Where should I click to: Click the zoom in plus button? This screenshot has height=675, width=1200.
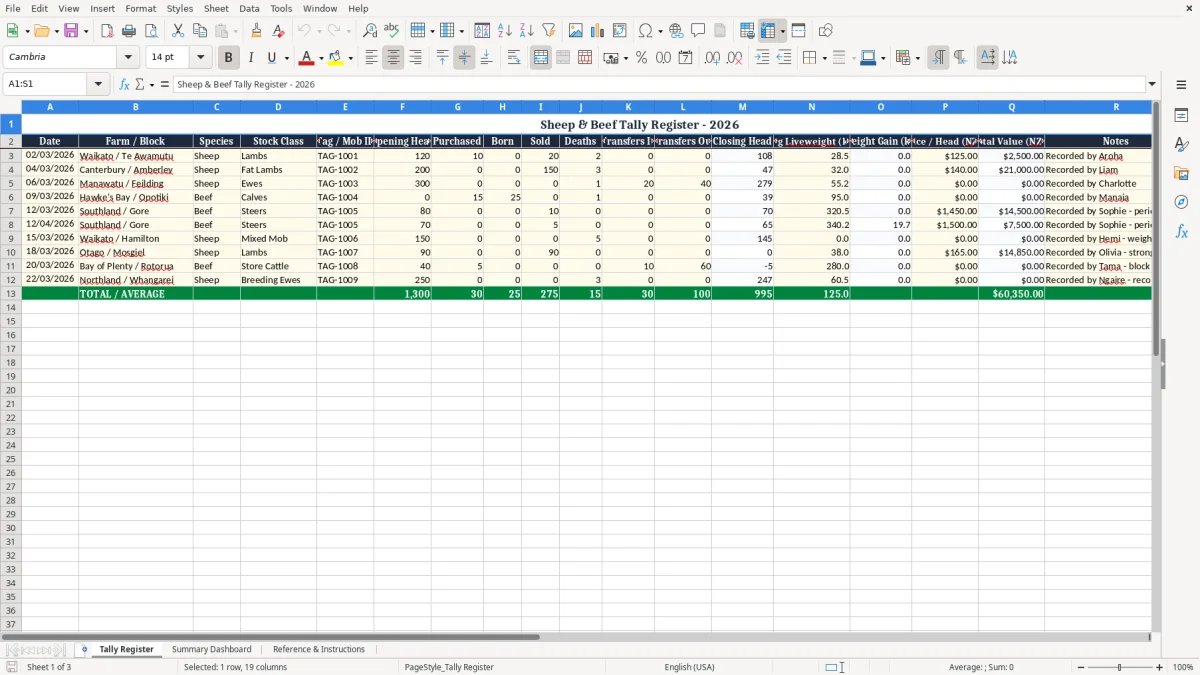pos(1160,667)
